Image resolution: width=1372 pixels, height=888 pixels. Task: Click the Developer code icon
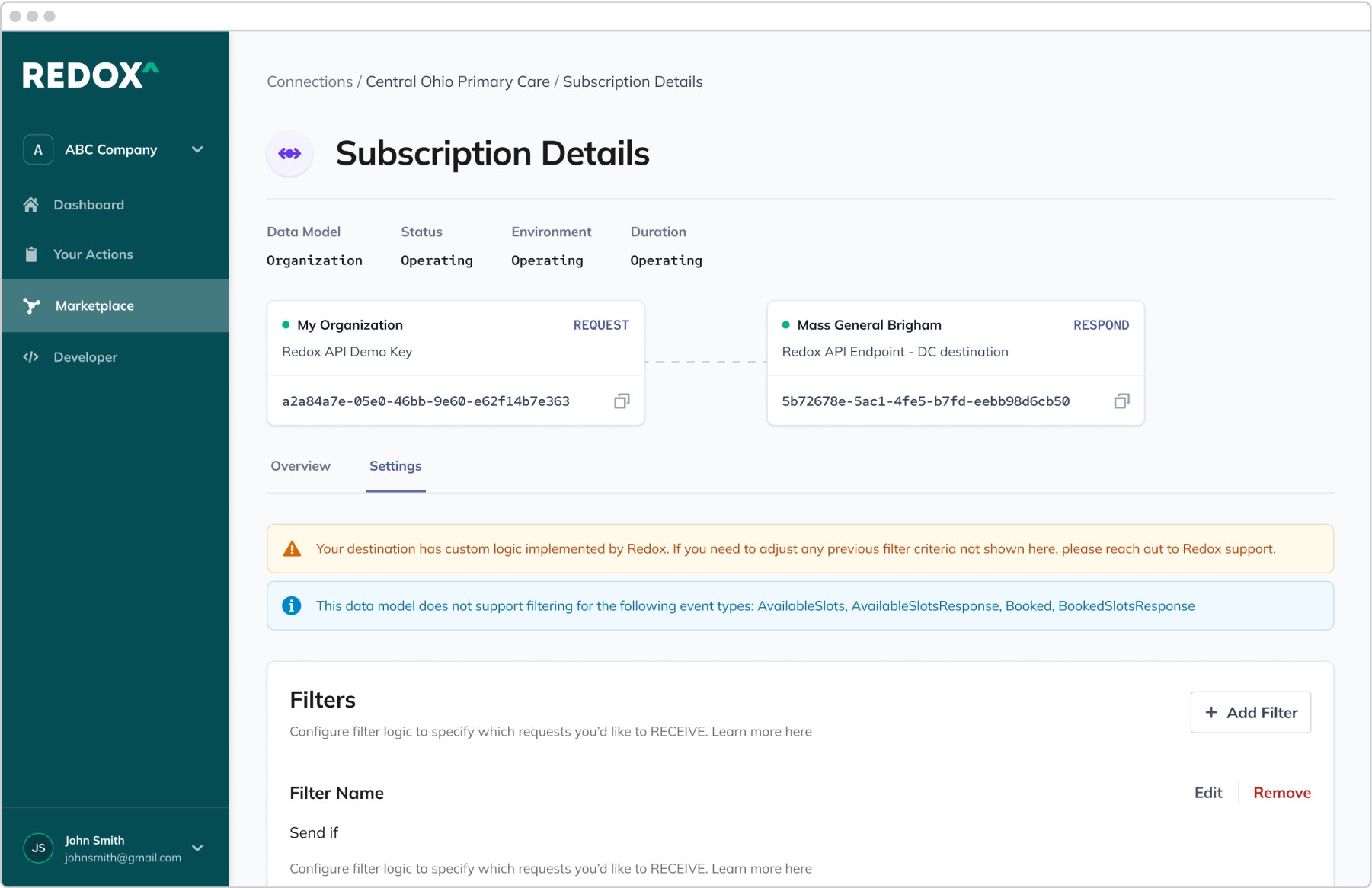[x=30, y=357]
